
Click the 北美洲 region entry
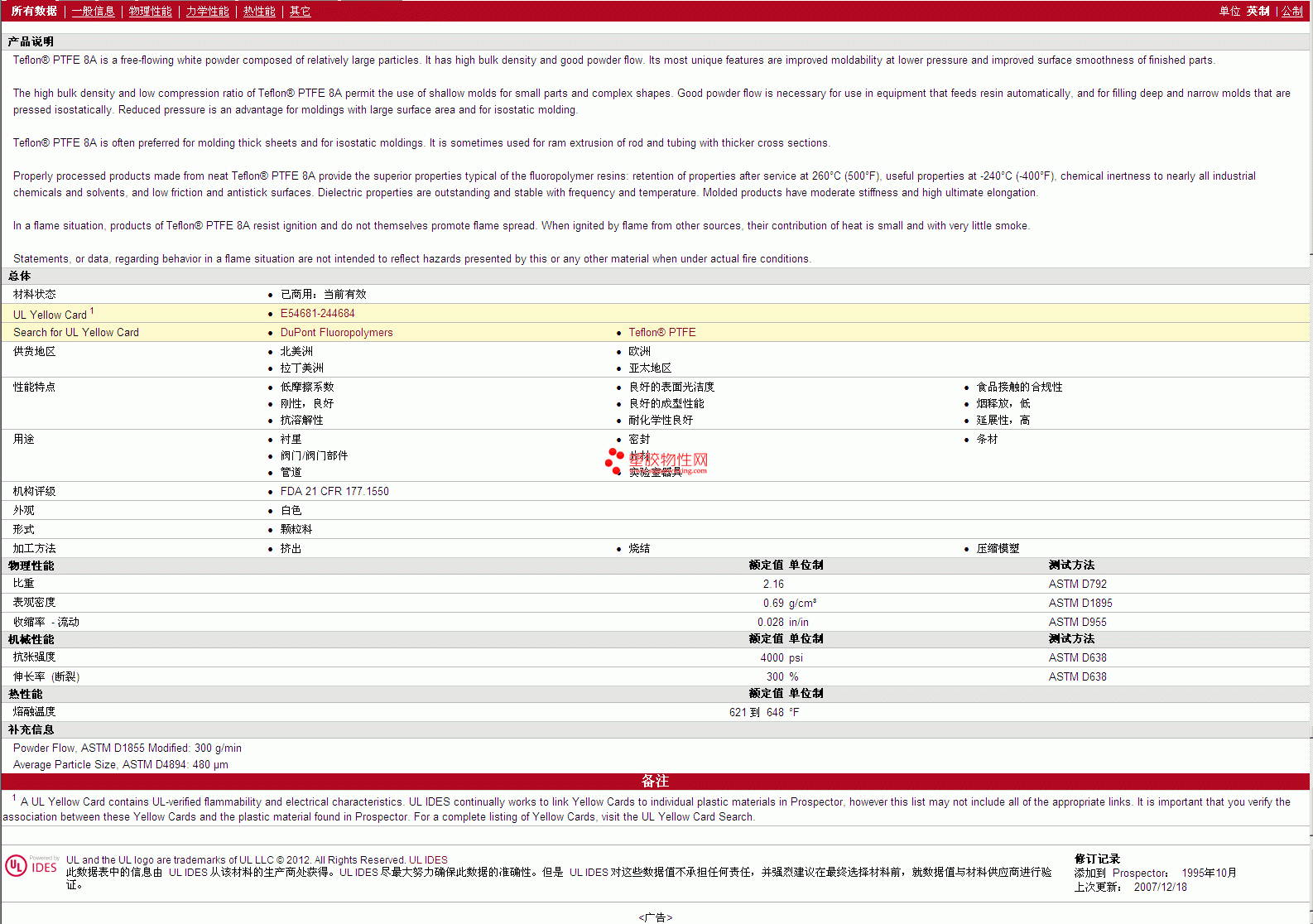click(297, 352)
